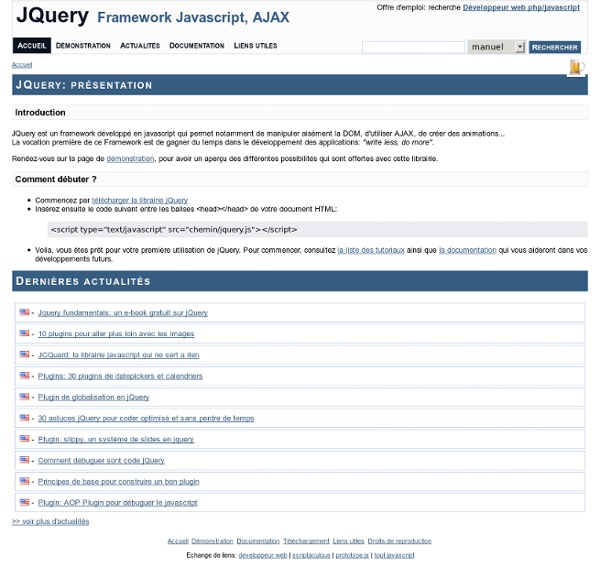
Task: Go to the Actualités navigation tab
Action: (140, 46)
